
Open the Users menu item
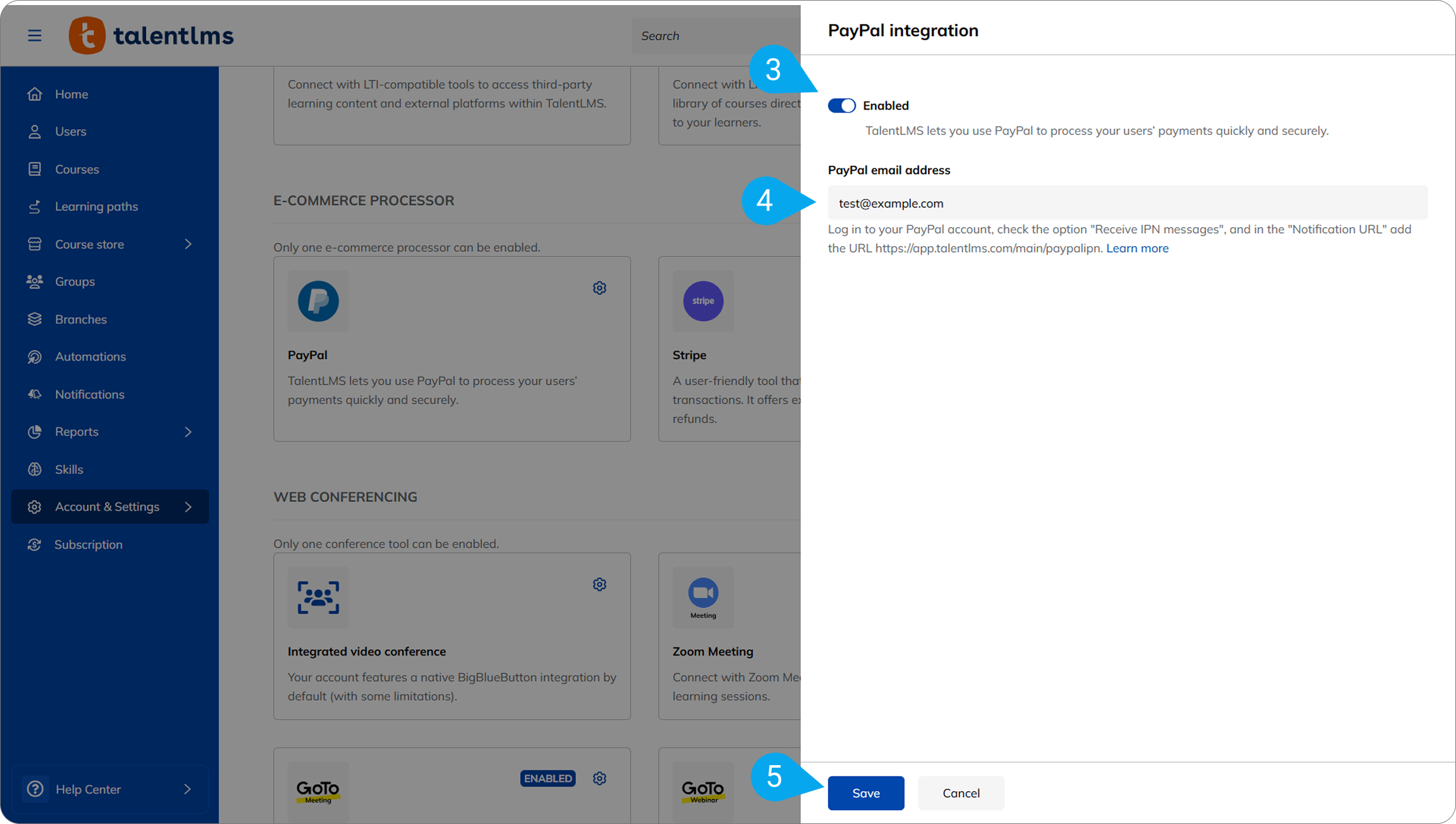coord(70,132)
